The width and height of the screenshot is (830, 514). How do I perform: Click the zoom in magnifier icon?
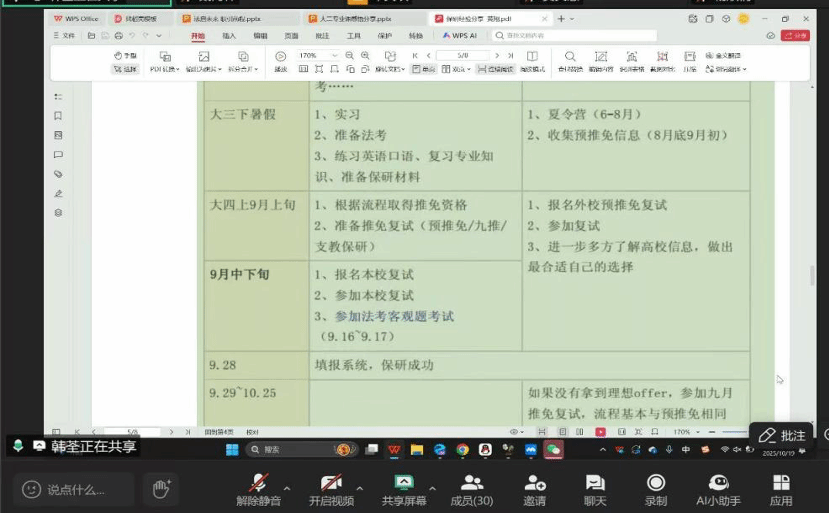click(x=365, y=56)
